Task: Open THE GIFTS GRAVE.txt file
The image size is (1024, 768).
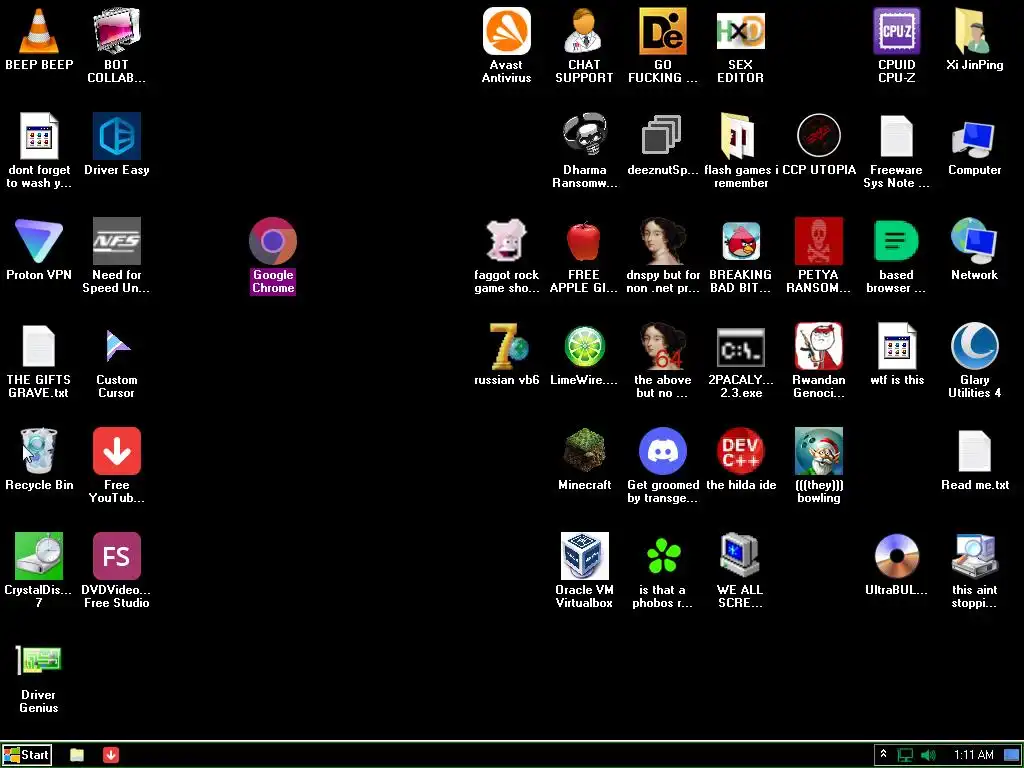Action: [x=39, y=346]
